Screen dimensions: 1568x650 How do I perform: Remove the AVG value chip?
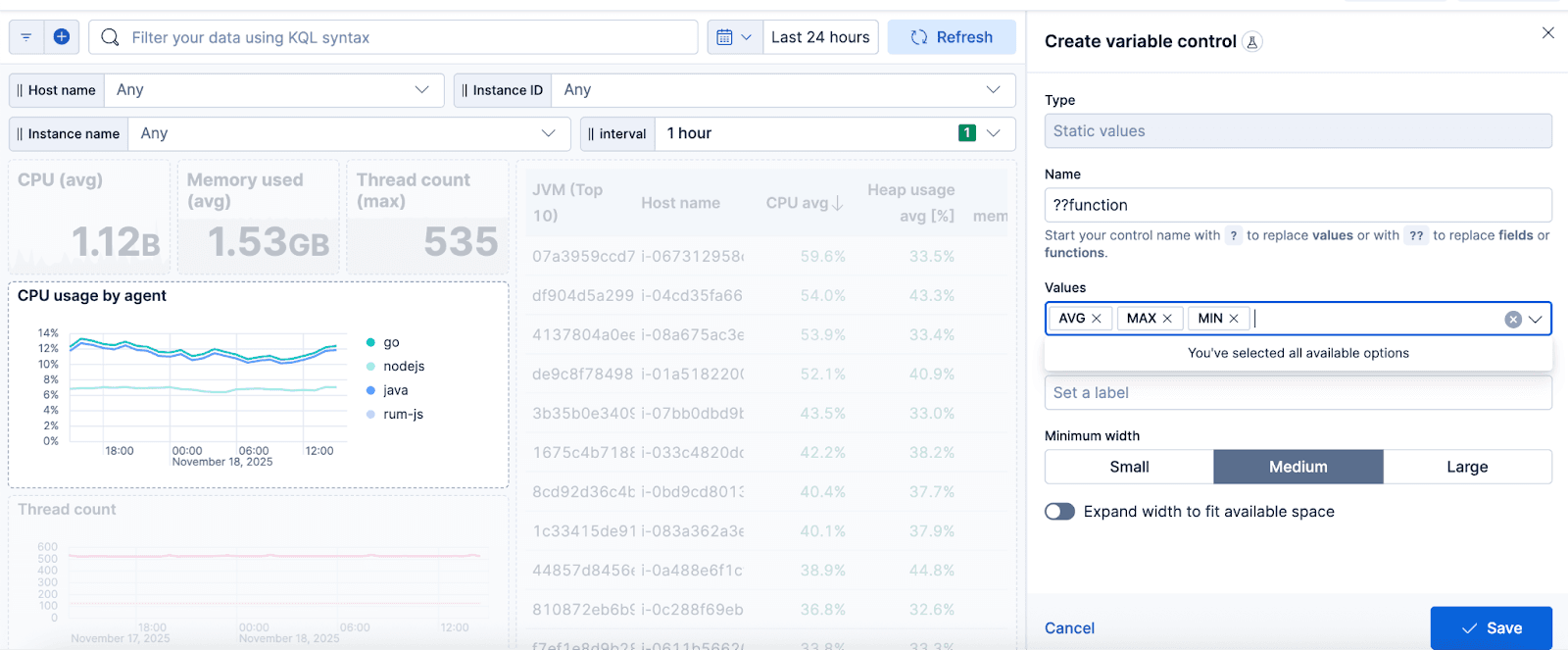(1097, 319)
